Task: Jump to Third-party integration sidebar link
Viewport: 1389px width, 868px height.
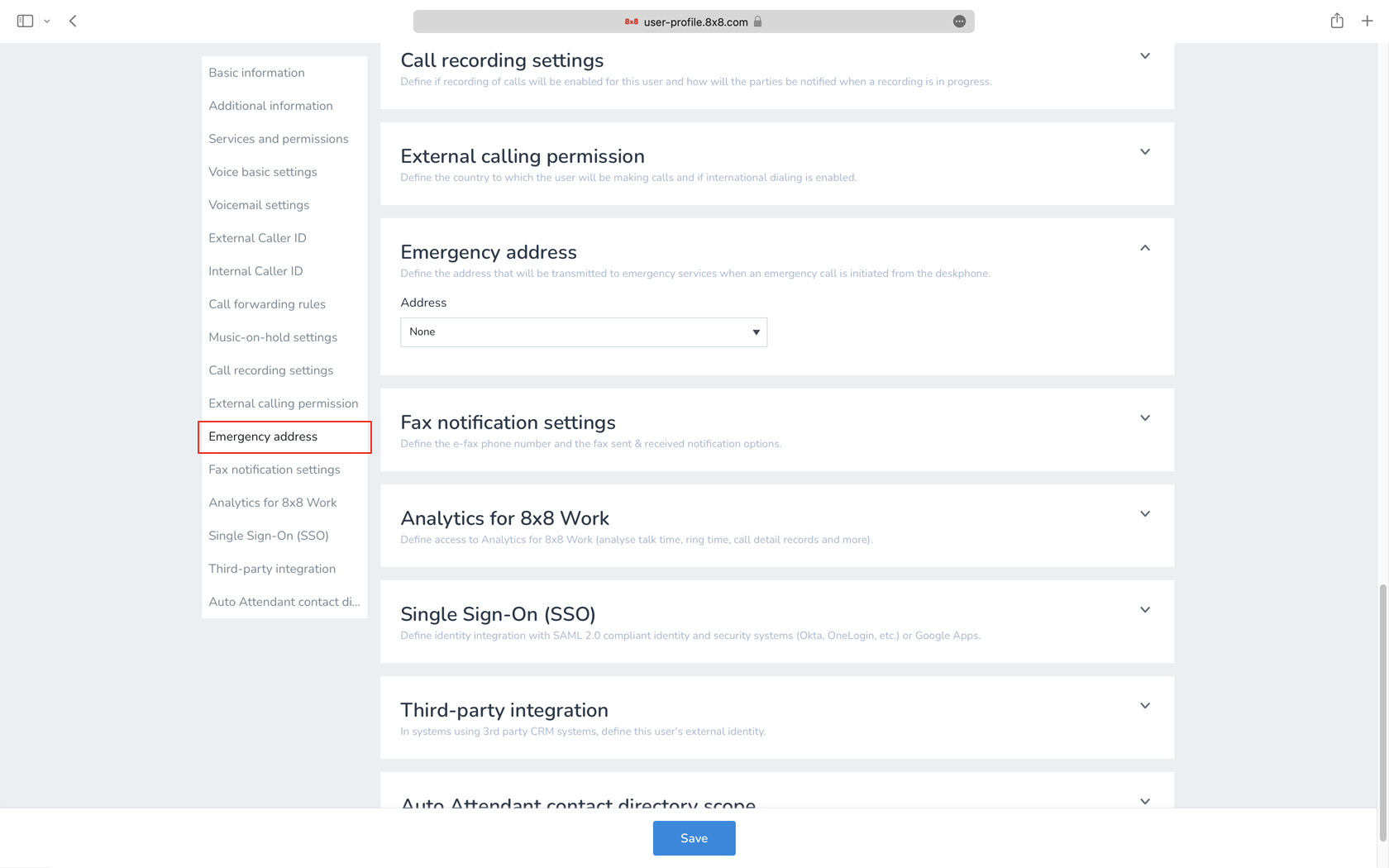Action: coord(272,569)
